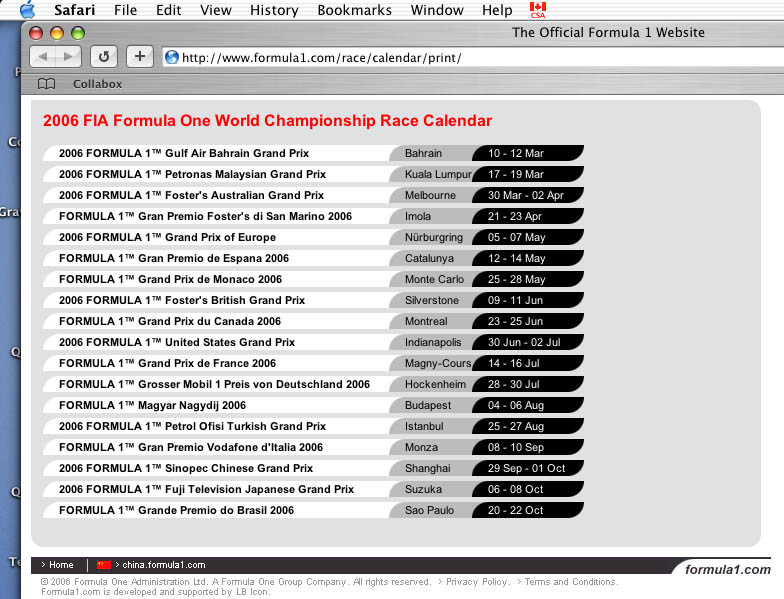Go forward with the Forward arrow button
This screenshot has width=784, height=599.
(x=68, y=56)
